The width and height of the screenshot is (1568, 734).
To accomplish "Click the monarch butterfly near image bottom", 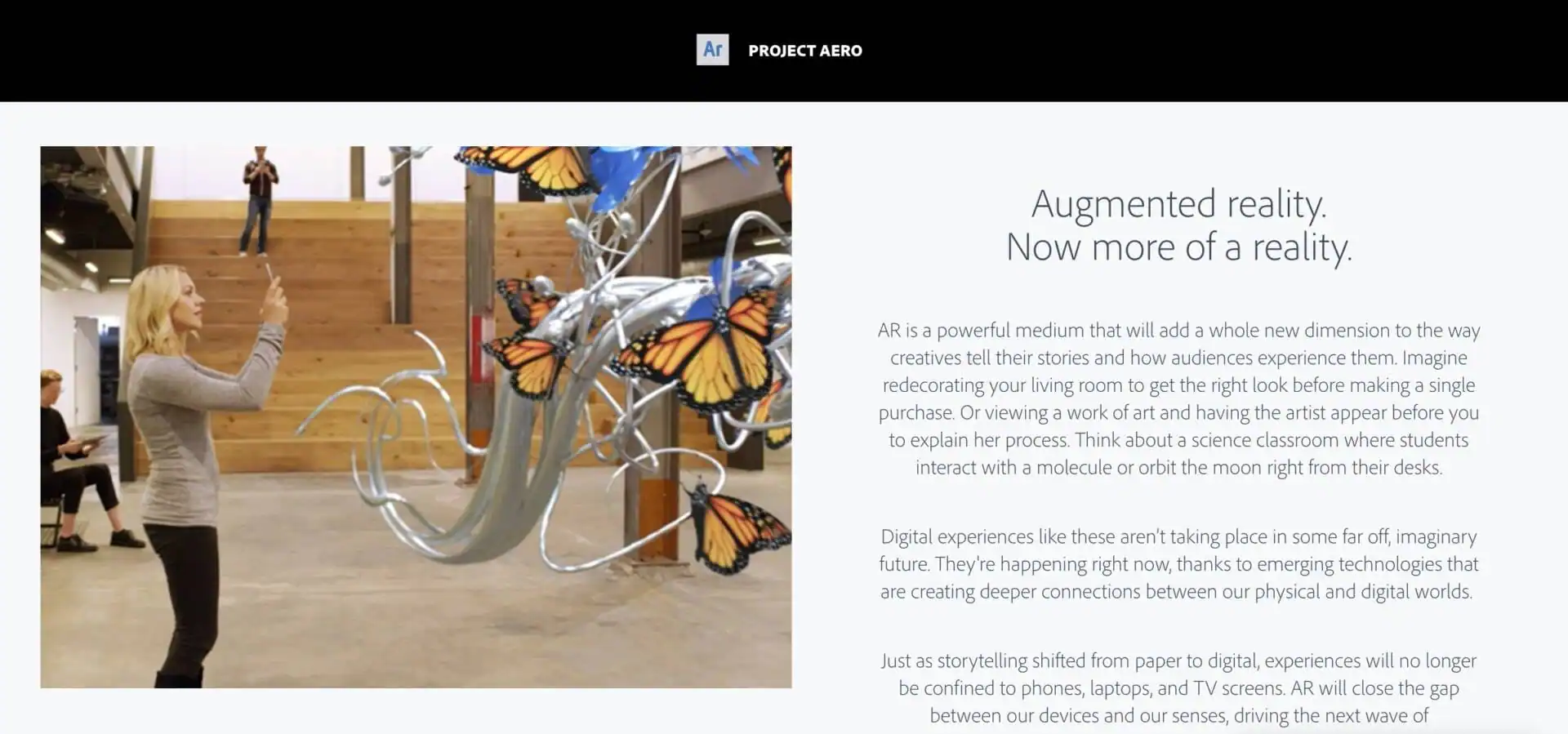I will pos(737,527).
